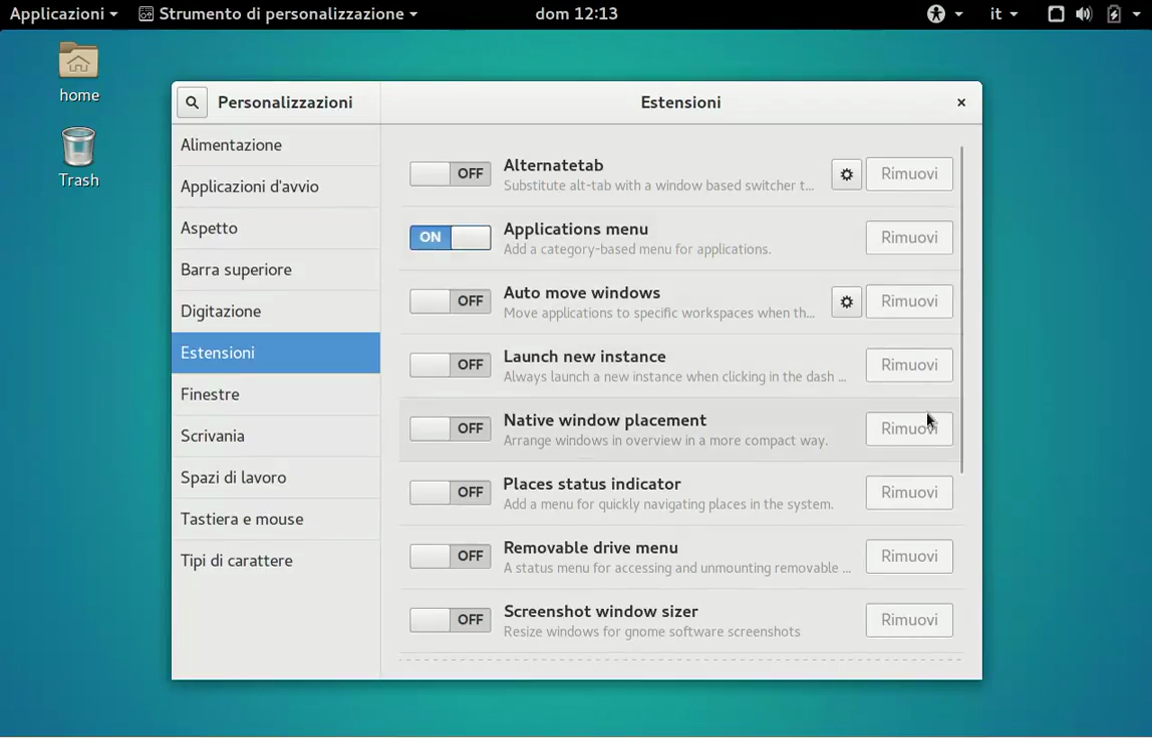Image resolution: width=1152 pixels, height=738 pixels.
Task: Click Rimuovi for Screenshot window sizer
Action: tap(908, 620)
